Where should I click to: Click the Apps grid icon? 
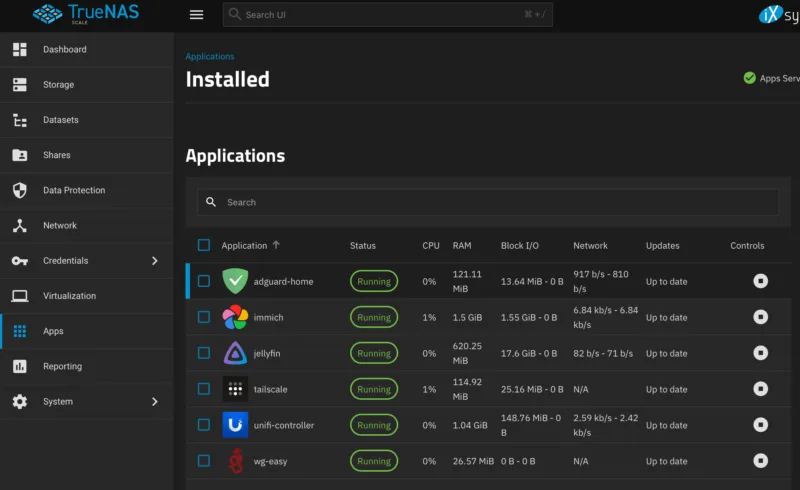tap(20, 331)
